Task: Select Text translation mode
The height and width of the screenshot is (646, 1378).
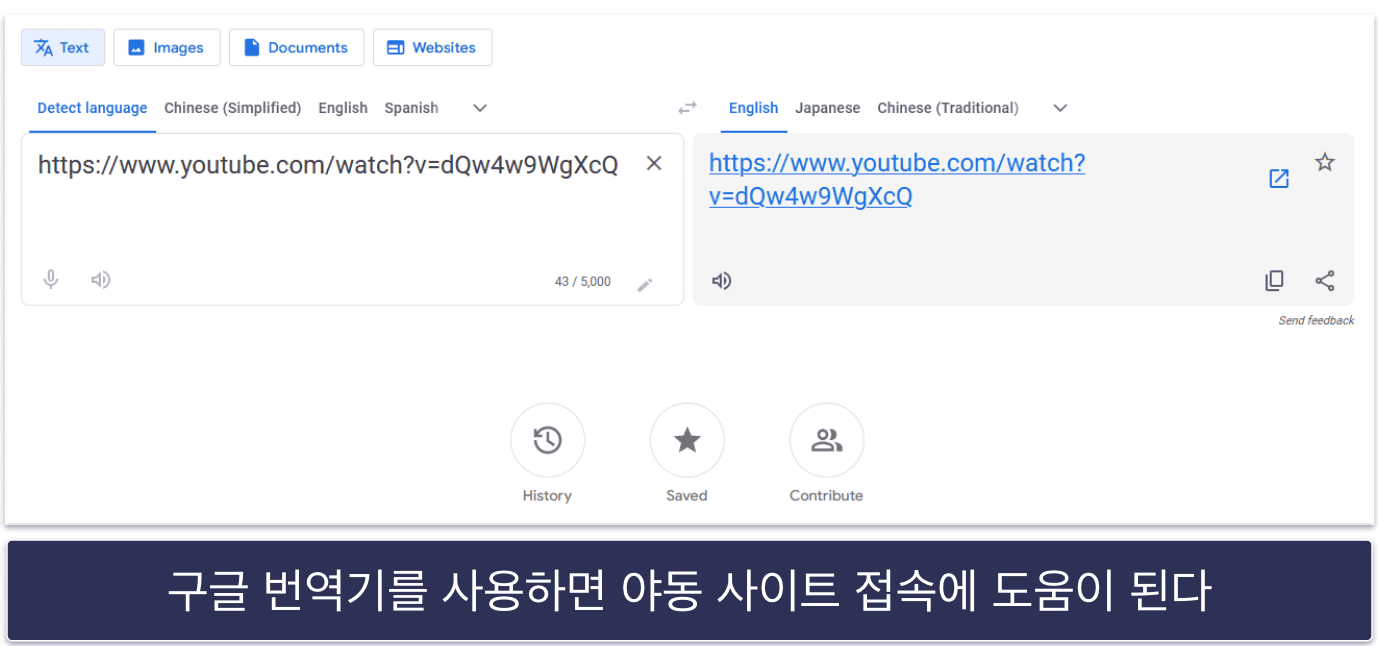Action: click(x=62, y=47)
